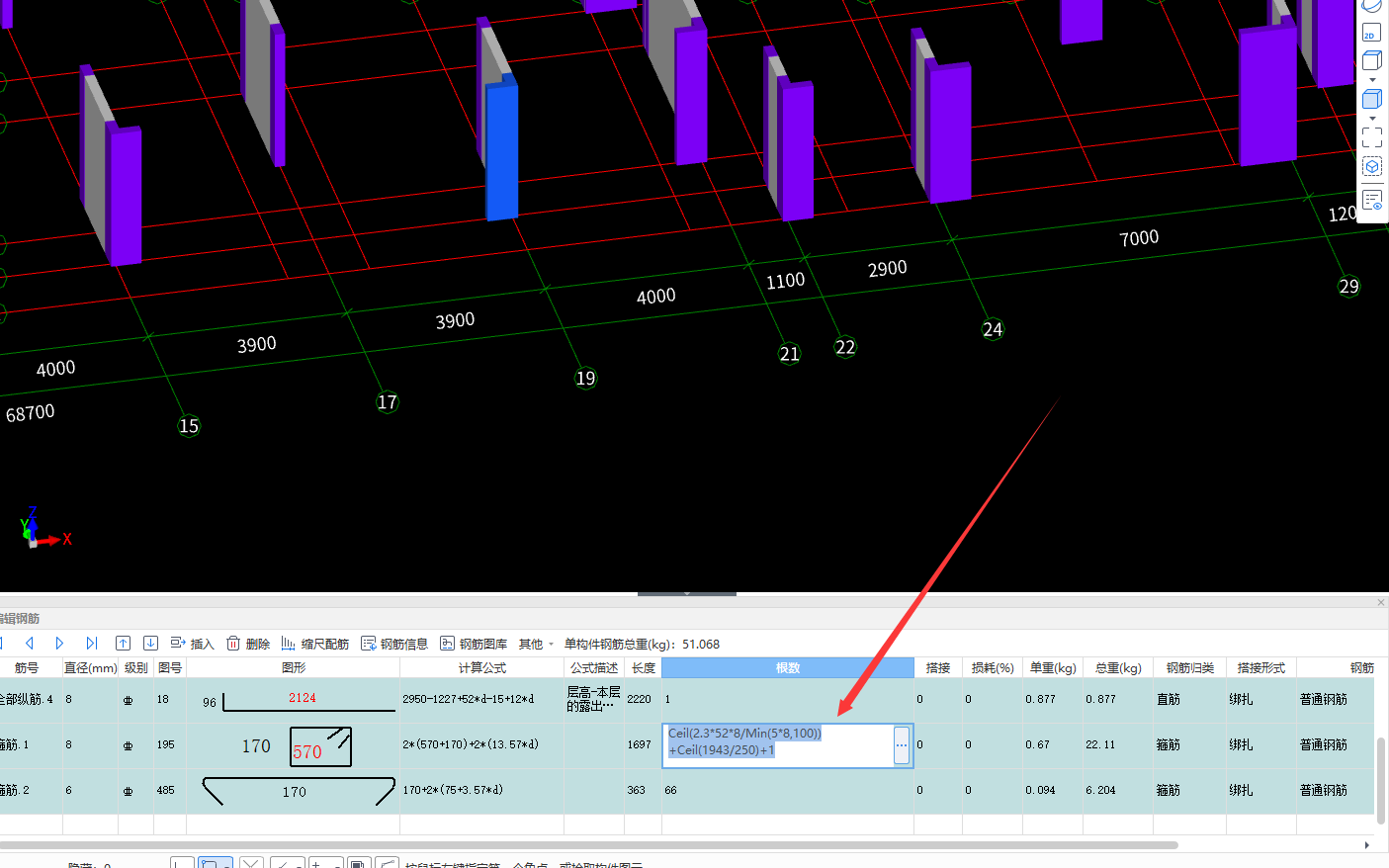Image resolution: width=1389 pixels, height=868 pixels.
Task: Open 钢筋信息 rebar info
Action: click(x=394, y=644)
